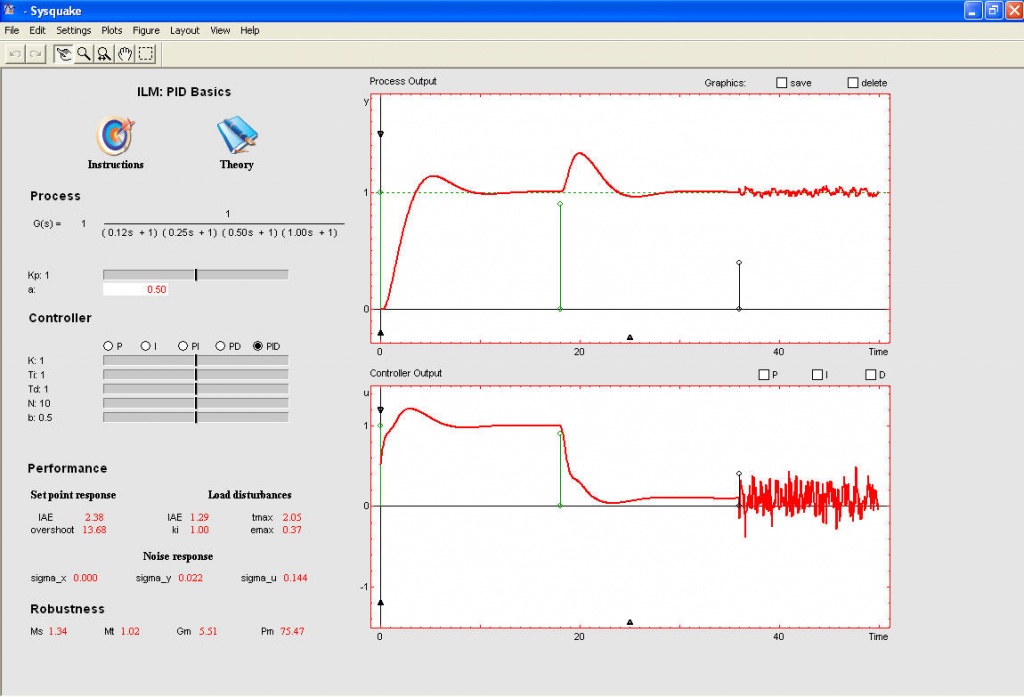Click the Pm robustness value 75.47

(292, 632)
